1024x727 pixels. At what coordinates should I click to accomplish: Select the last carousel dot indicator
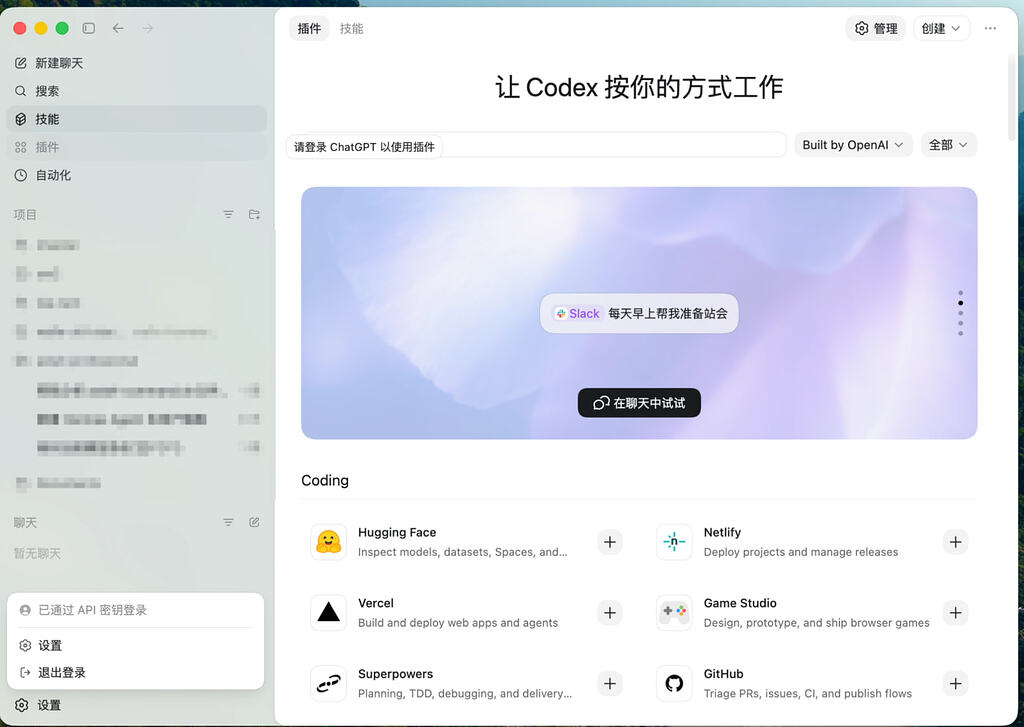[x=960, y=334]
